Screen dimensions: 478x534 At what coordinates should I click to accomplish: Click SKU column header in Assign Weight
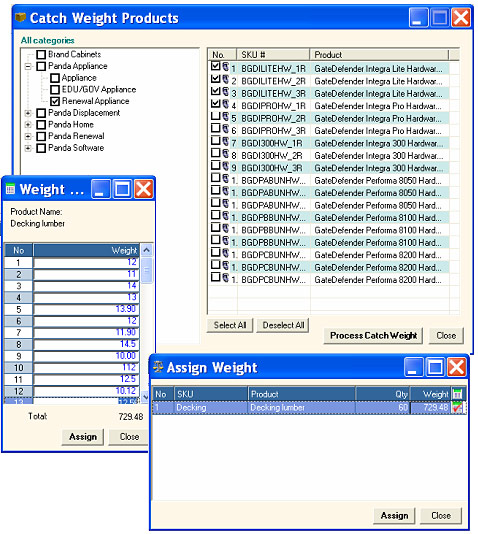(211, 394)
